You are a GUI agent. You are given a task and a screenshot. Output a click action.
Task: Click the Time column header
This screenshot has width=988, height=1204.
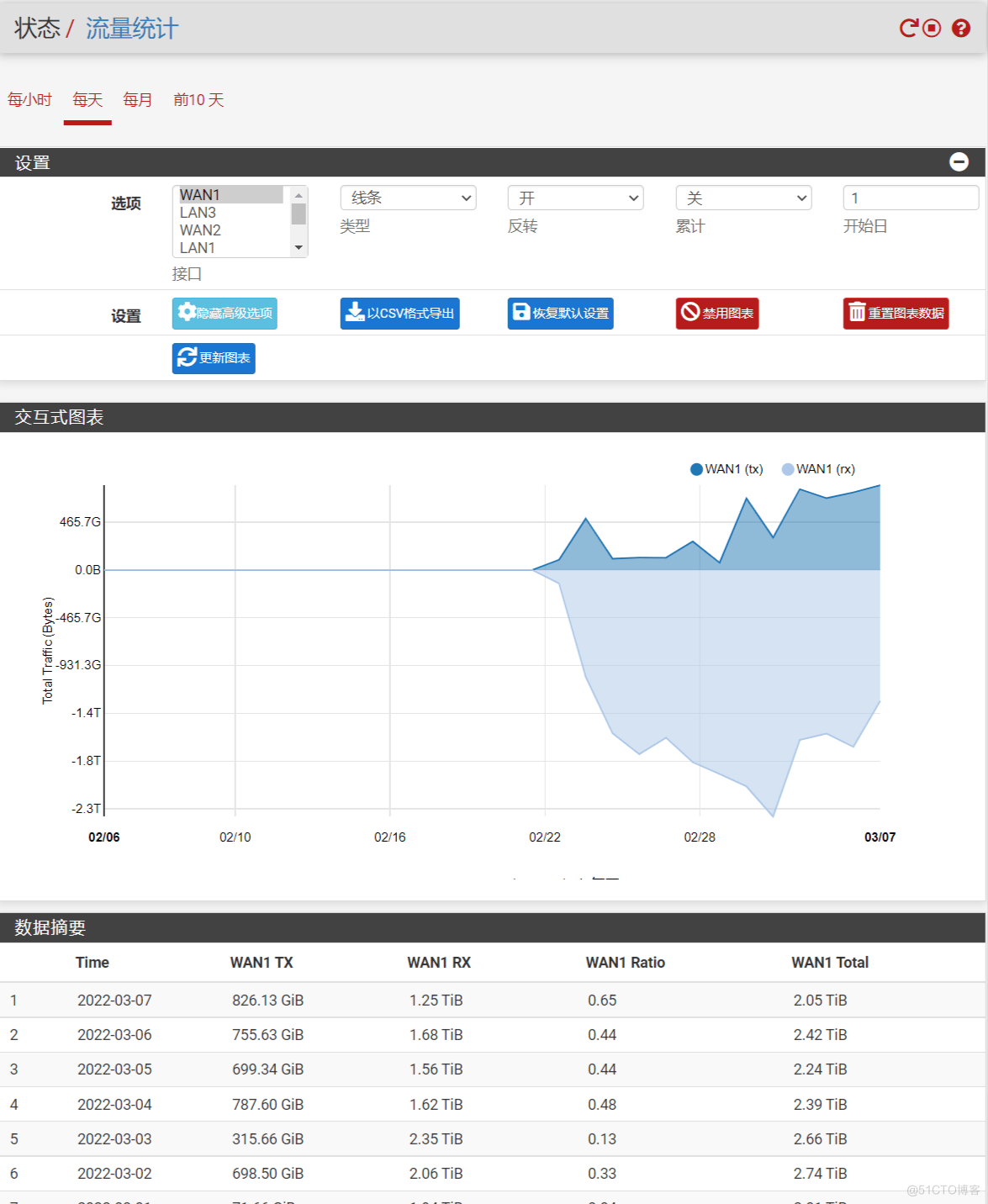[x=92, y=963]
